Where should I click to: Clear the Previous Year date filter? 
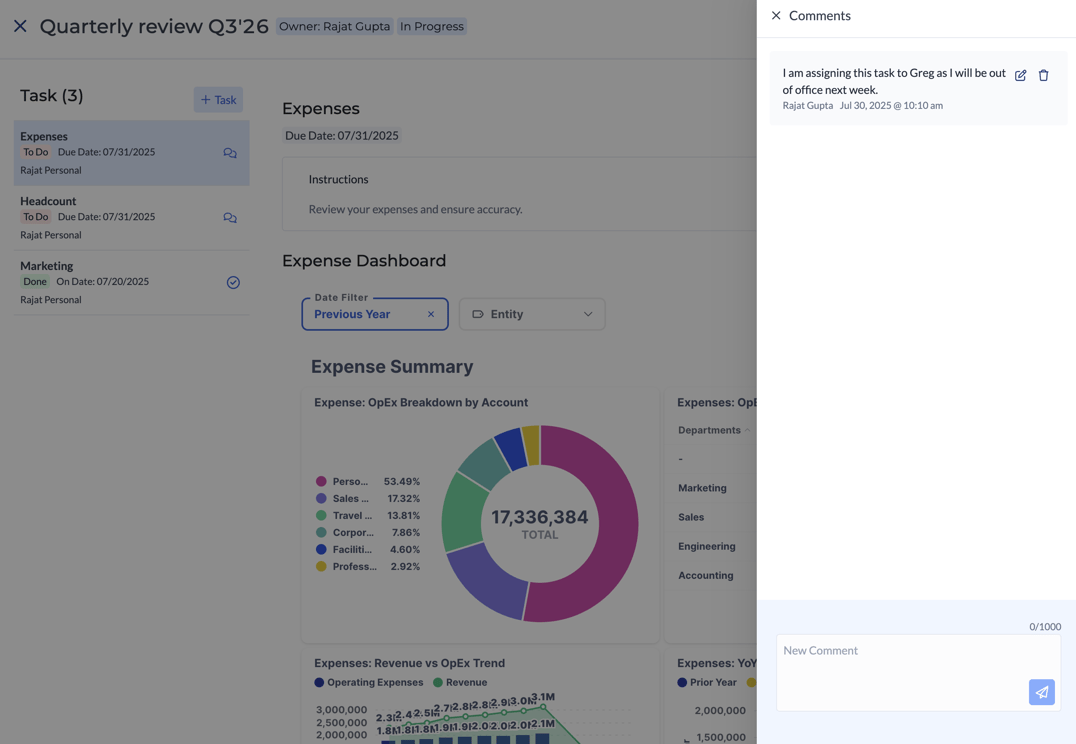pyautogui.click(x=431, y=314)
